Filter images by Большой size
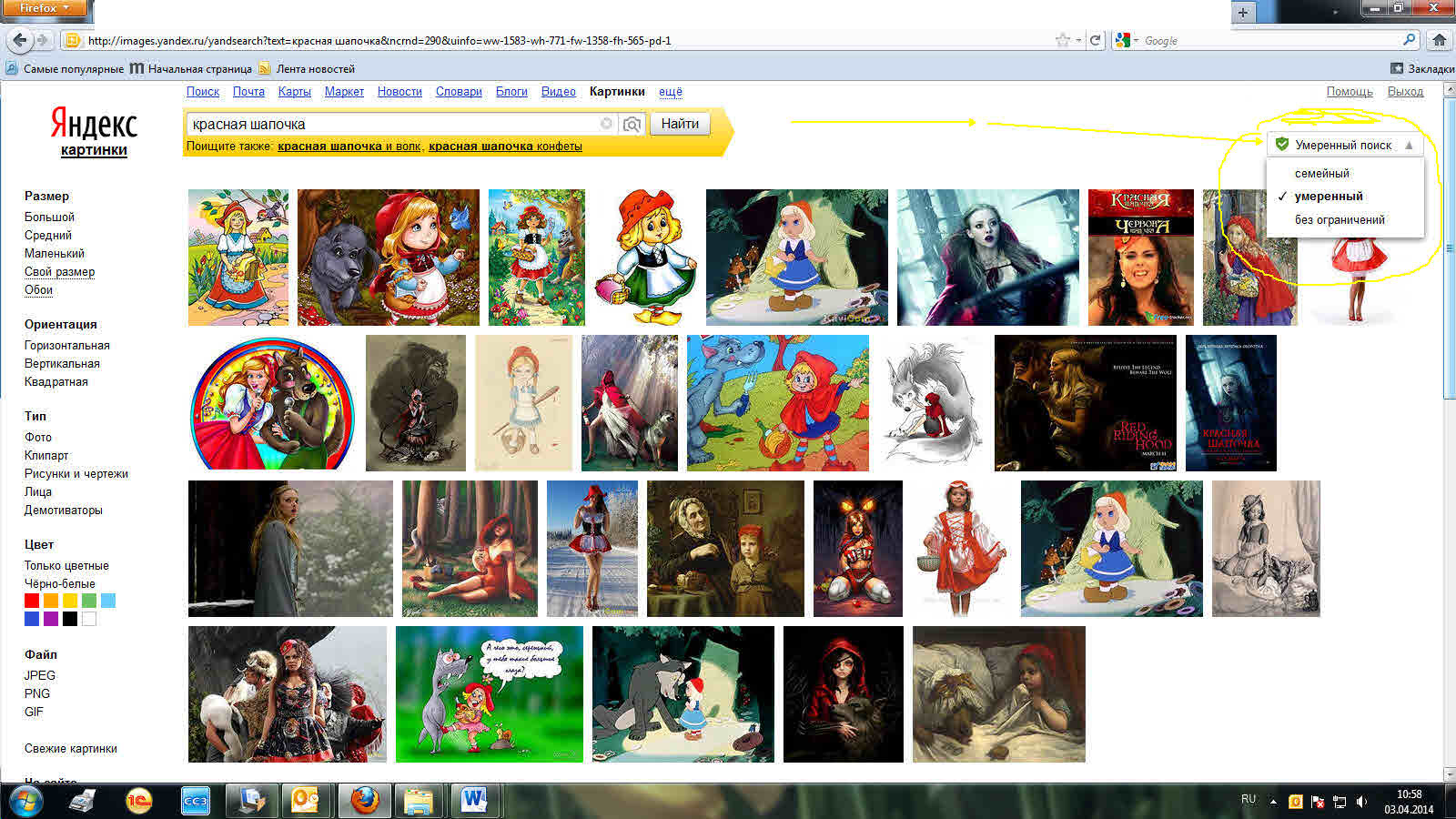Viewport: 1456px width, 819px height. 49,217
